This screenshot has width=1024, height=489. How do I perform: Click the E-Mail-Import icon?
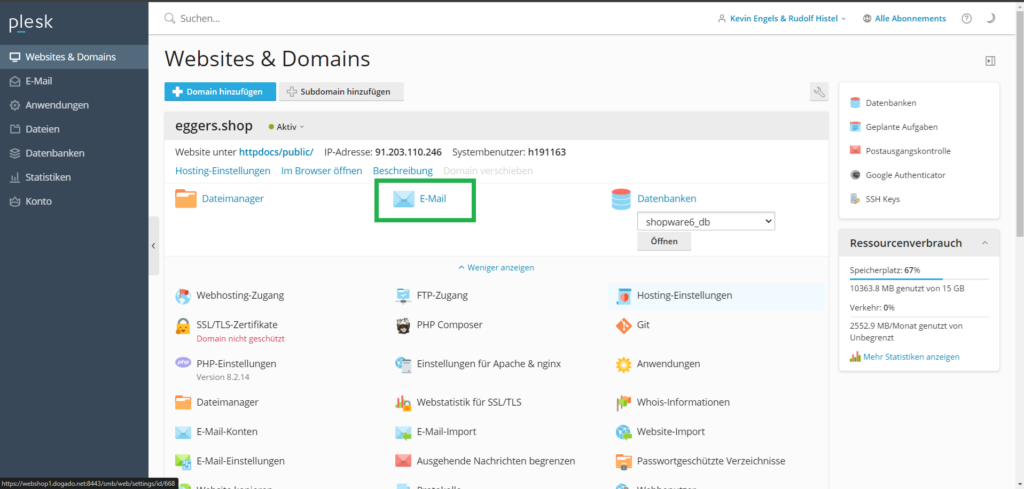point(403,432)
